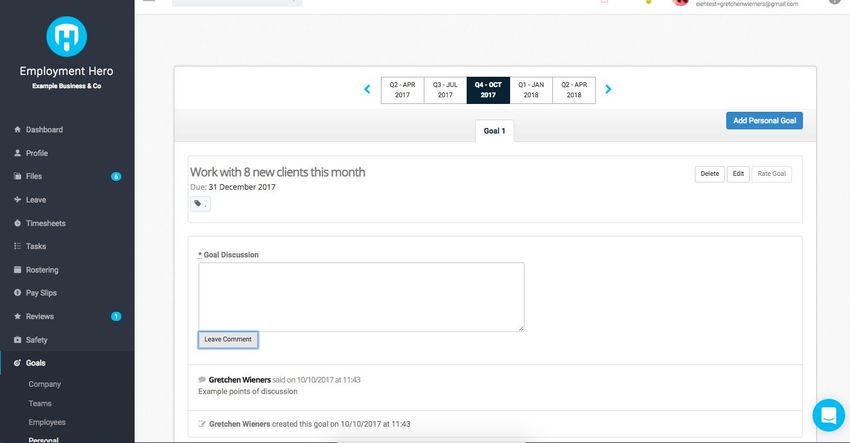Click the Pay Slips dollar icon
This screenshot has height=443, width=850.
17,293
